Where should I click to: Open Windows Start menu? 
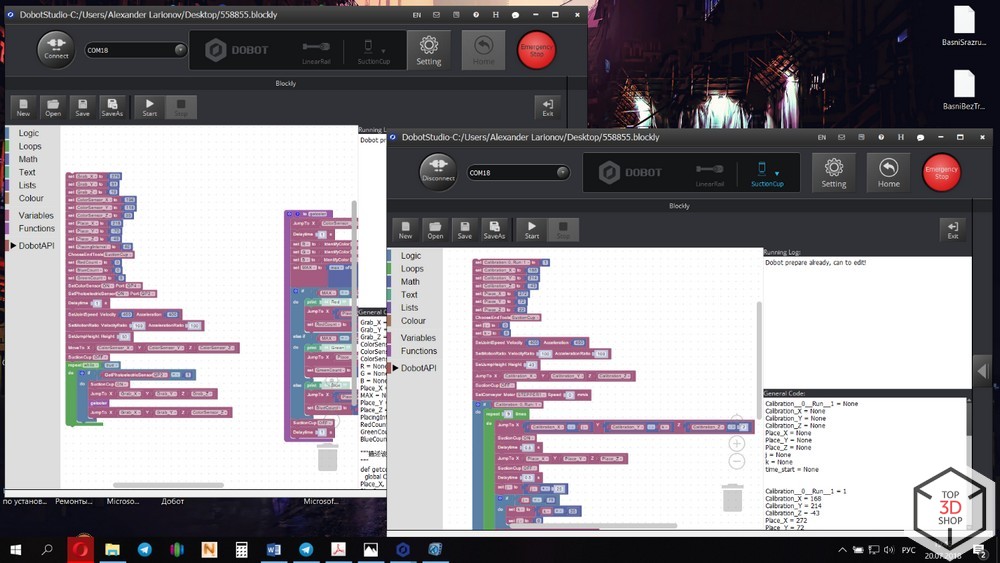(15, 550)
